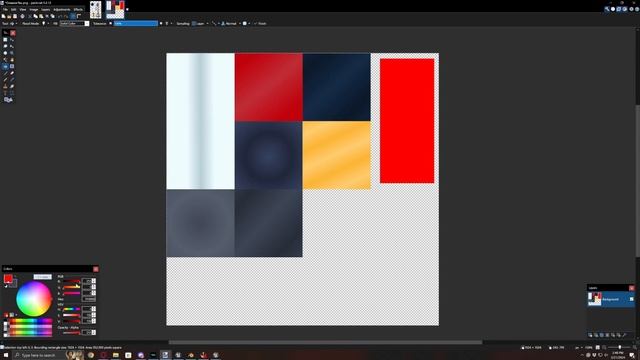Image resolution: width=640 pixels, height=360 pixels.
Task: Select the Rectangle Select tool
Action: pyautogui.click(x=5, y=40)
